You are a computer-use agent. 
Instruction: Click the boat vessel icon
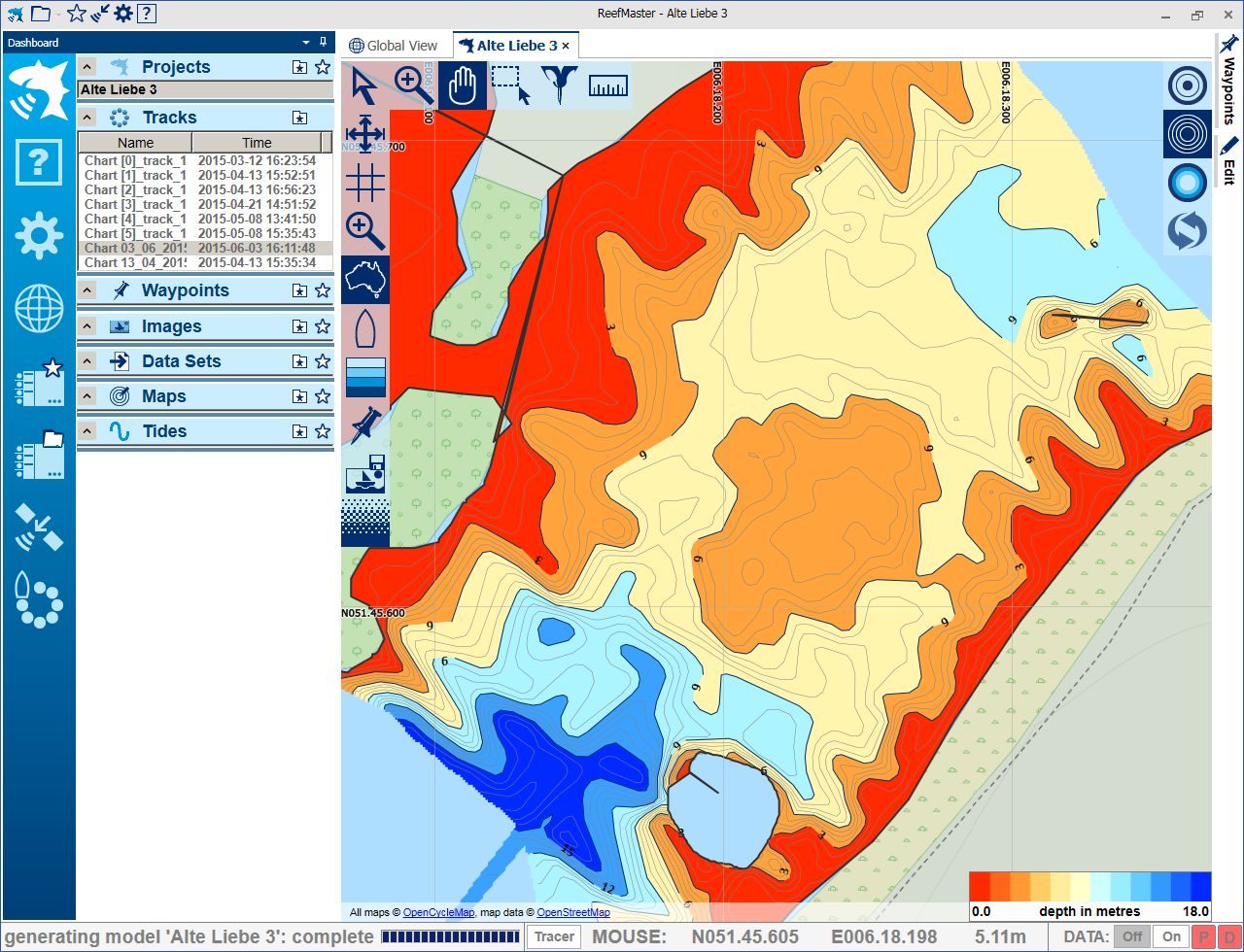(x=365, y=328)
